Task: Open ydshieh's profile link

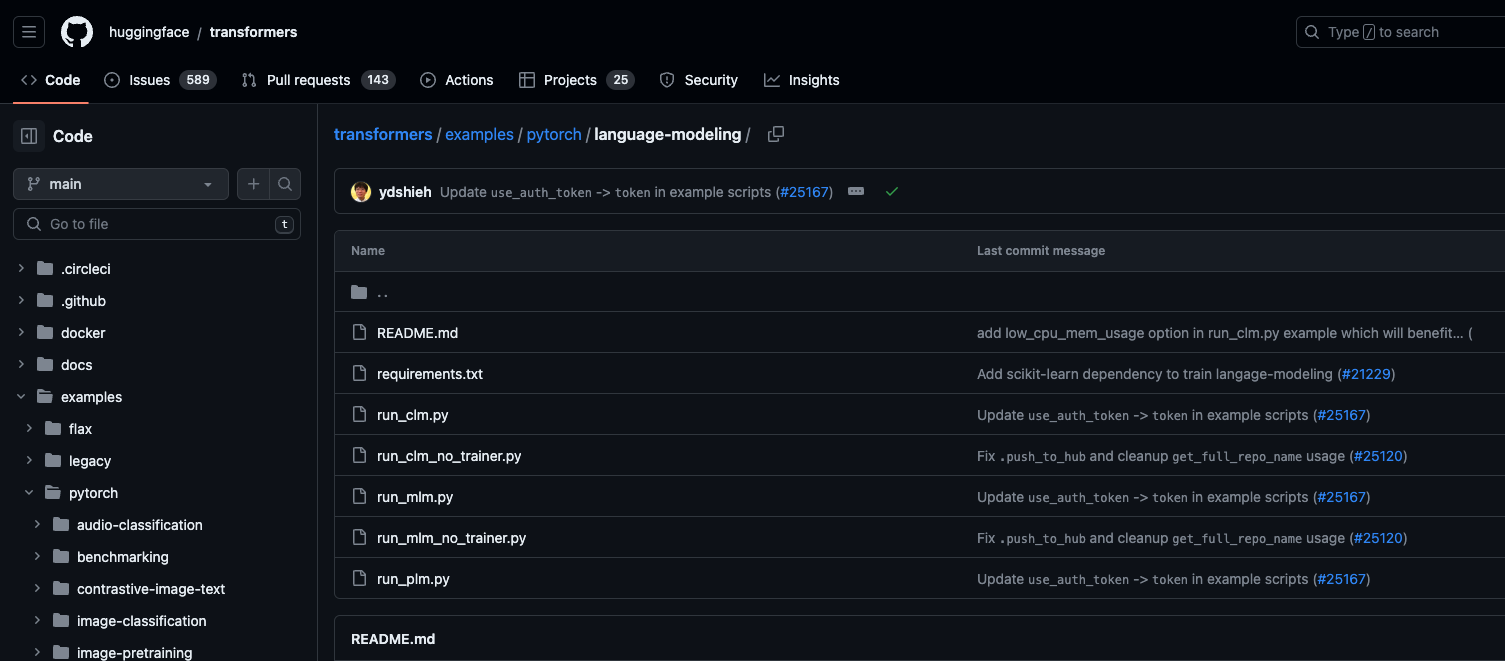Action: pyautogui.click(x=405, y=192)
